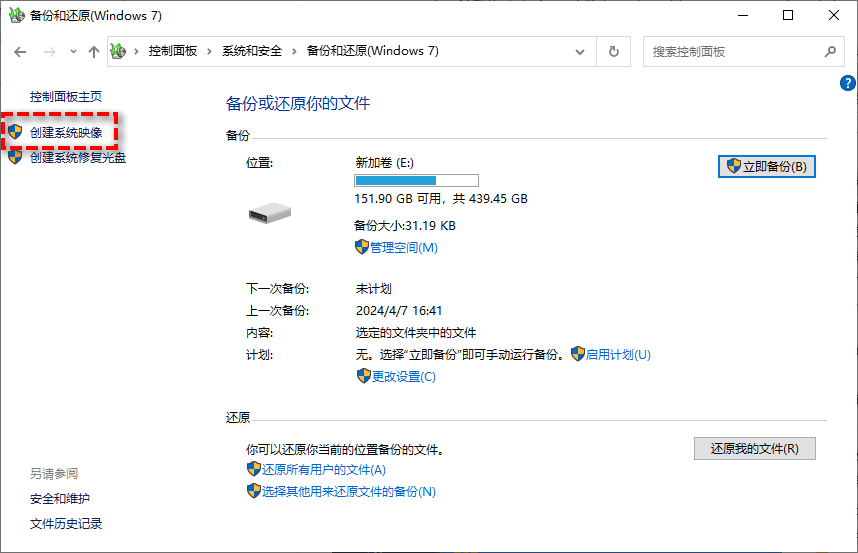Open 创建系统修复光盘 link

click(x=78, y=157)
